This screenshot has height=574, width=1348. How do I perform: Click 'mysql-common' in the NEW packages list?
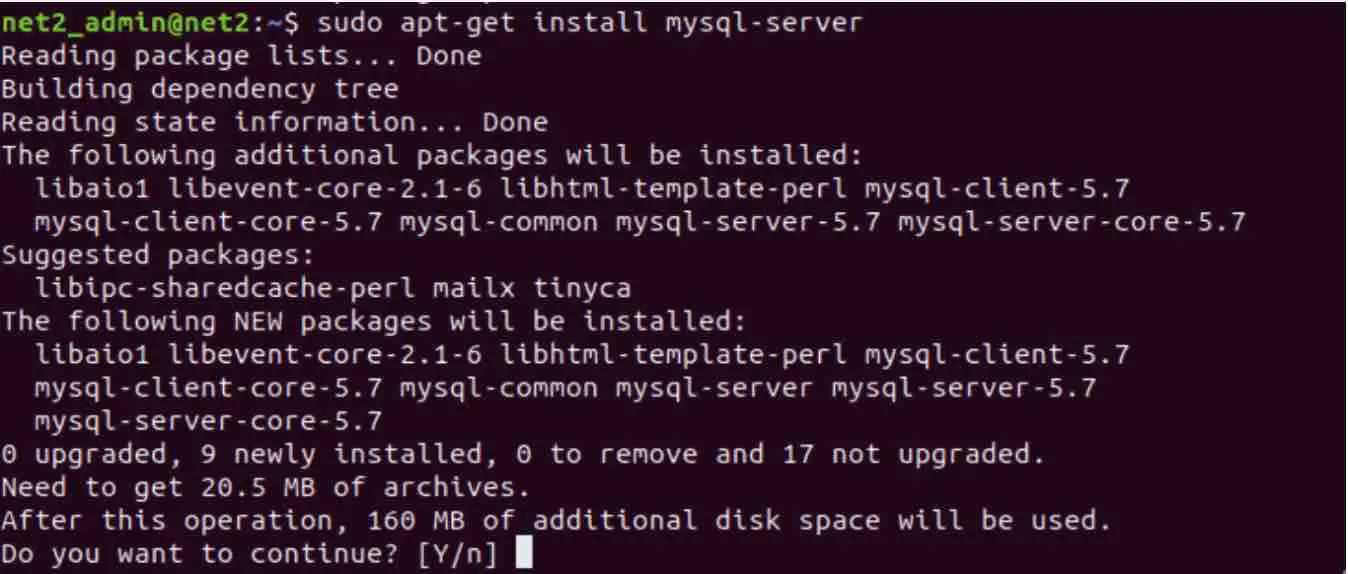pyautogui.click(x=507, y=387)
